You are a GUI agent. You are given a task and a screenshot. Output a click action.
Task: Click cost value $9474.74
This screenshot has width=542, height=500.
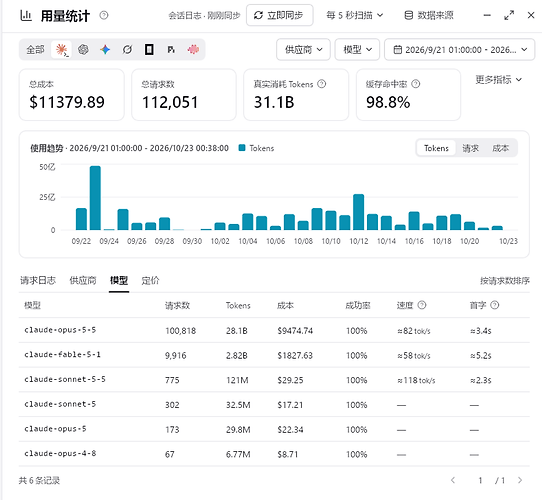click(295, 331)
